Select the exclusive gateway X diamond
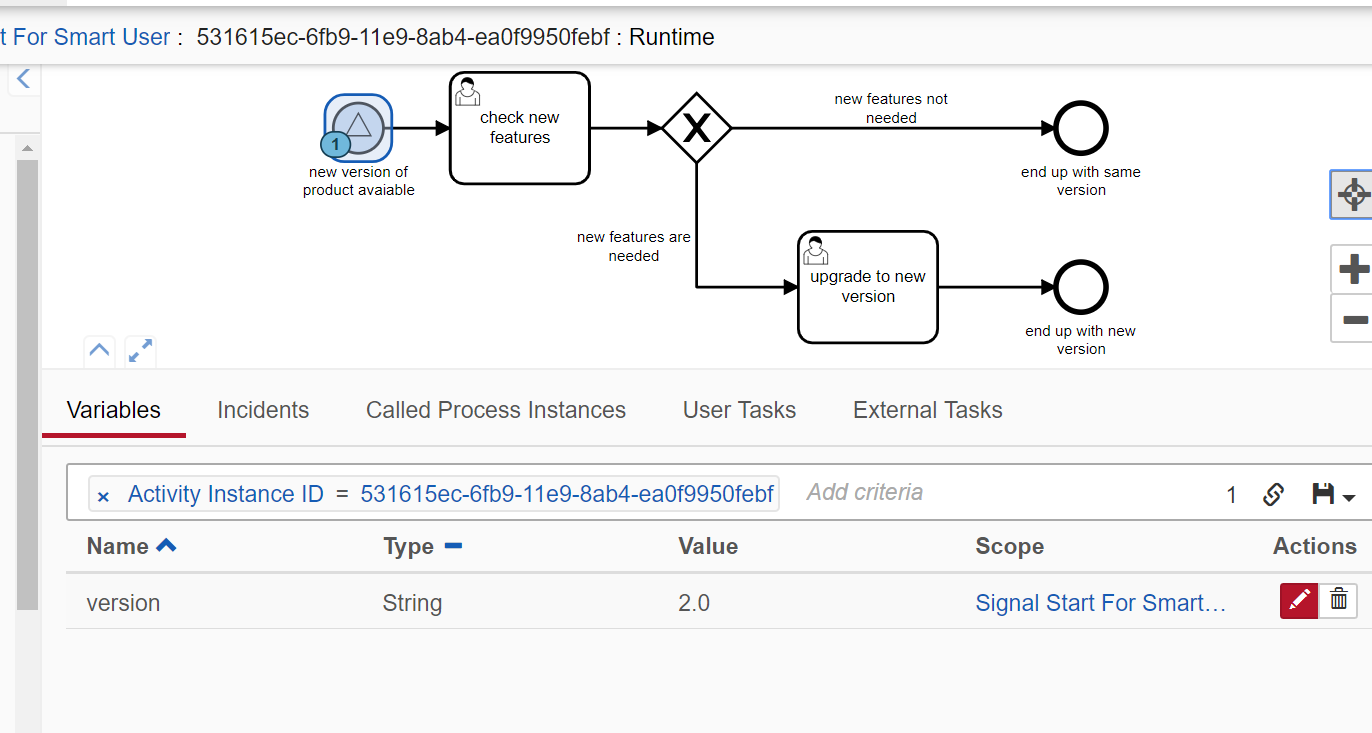The width and height of the screenshot is (1372, 733). point(697,128)
